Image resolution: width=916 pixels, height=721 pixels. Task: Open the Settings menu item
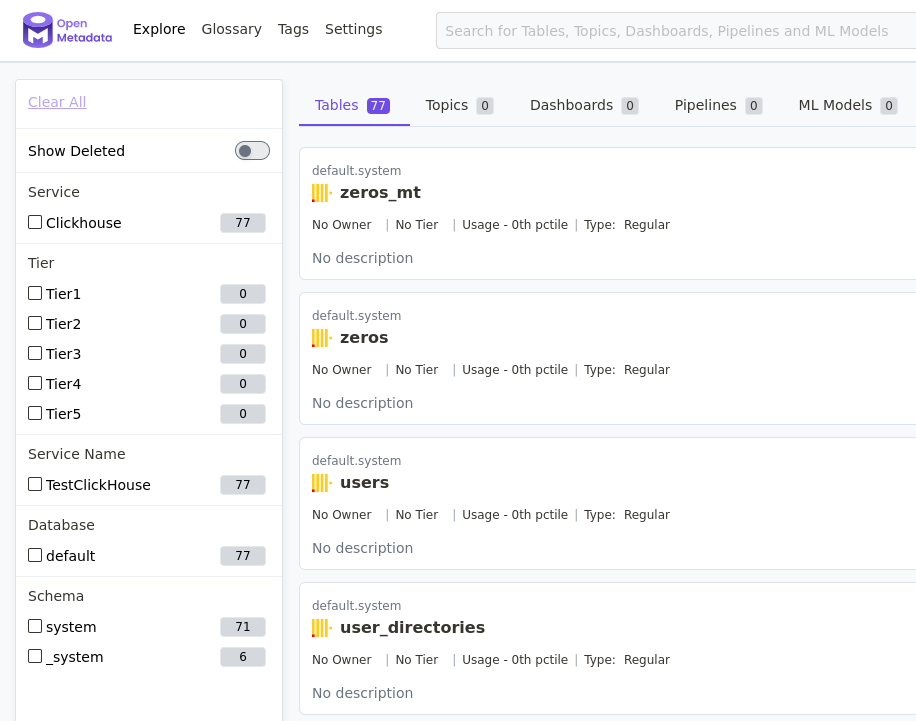pyautogui.click(x=353, y=29)
